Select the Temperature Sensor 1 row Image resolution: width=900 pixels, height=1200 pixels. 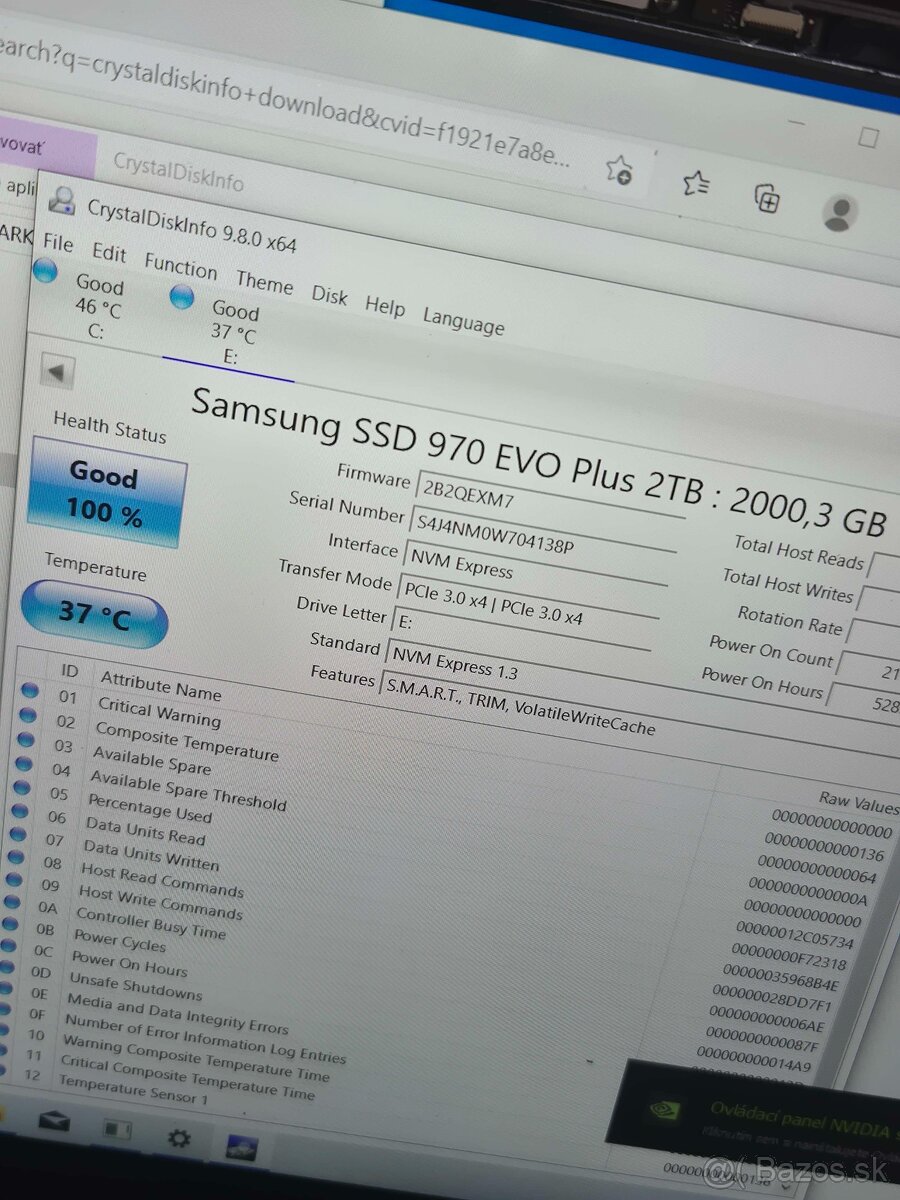(x=134, y=1090)
